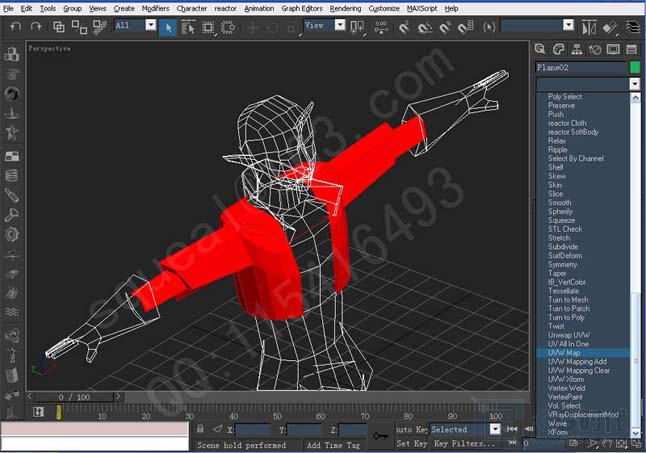Click the Auto Key button
The height and width of the screenshot is (453, 646).
click(x=411, y=430)
